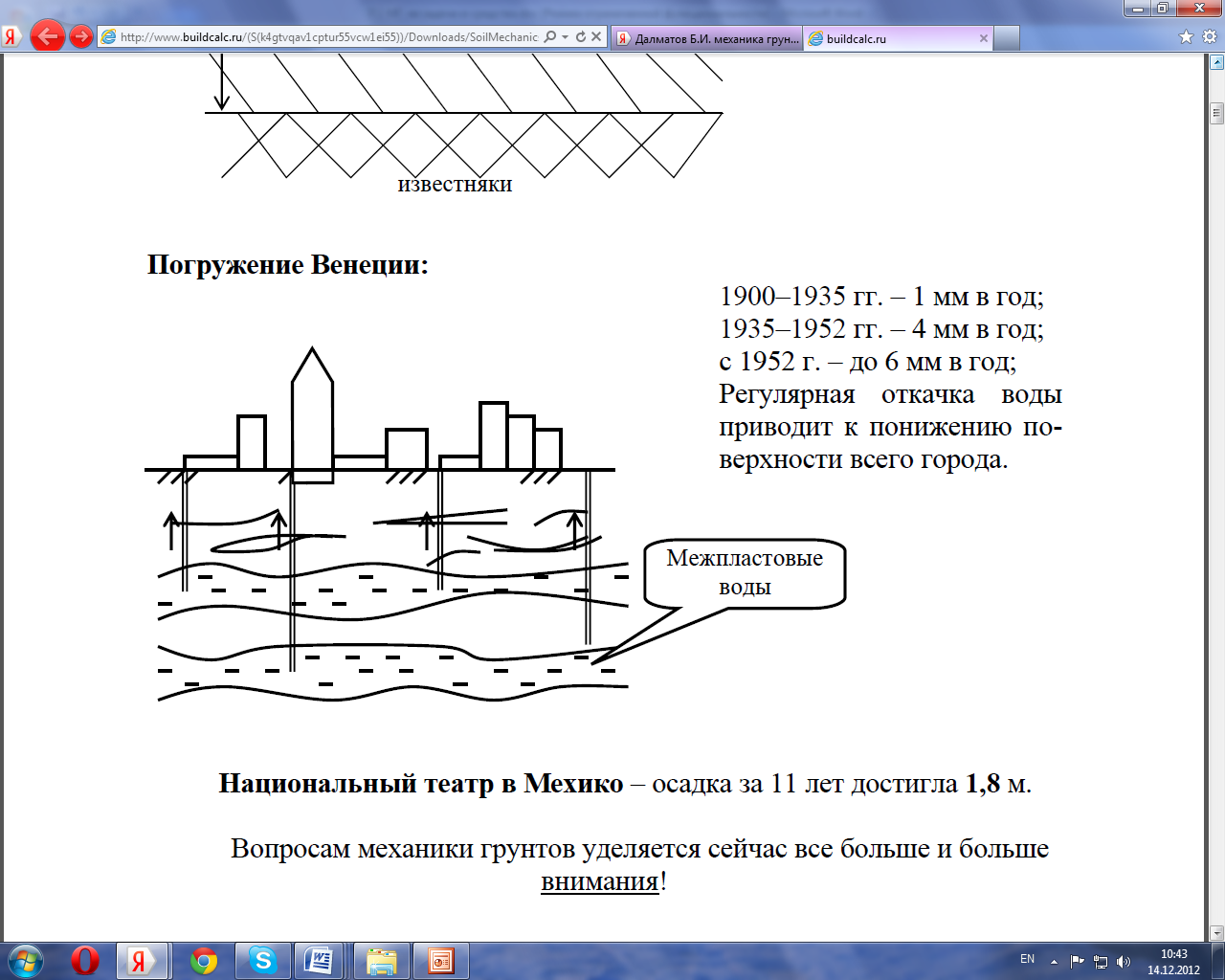Click the search magnifier in address bar
The width and height of the screenshot is (1225, 980).
tap(550, 37)
